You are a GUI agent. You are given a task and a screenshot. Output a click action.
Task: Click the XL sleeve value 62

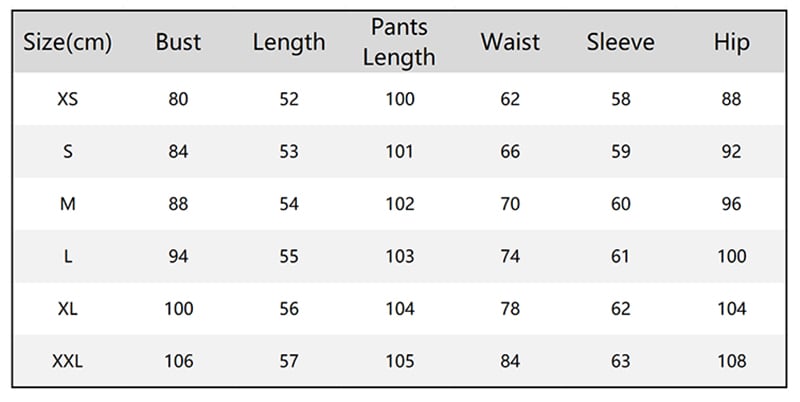[x=620, y=309]
